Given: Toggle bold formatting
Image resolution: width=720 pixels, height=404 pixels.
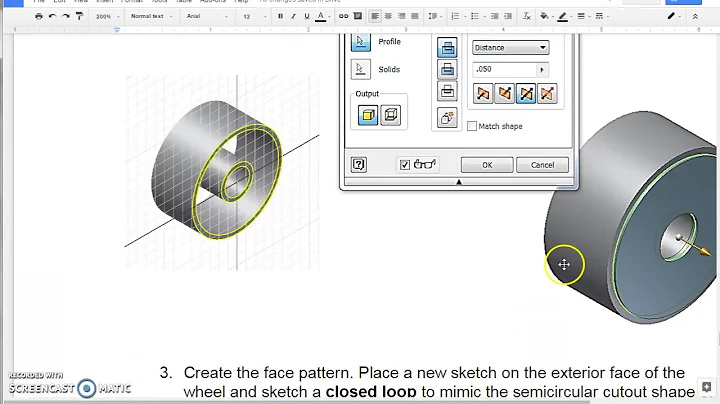Looking at the screenshot, I should coord(280,16).
